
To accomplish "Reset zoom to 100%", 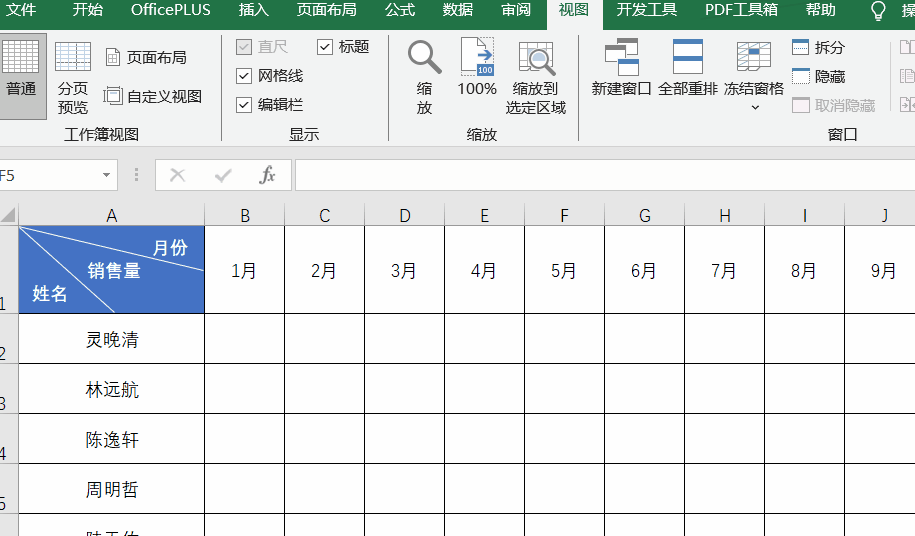I will [x=477, y=68].
